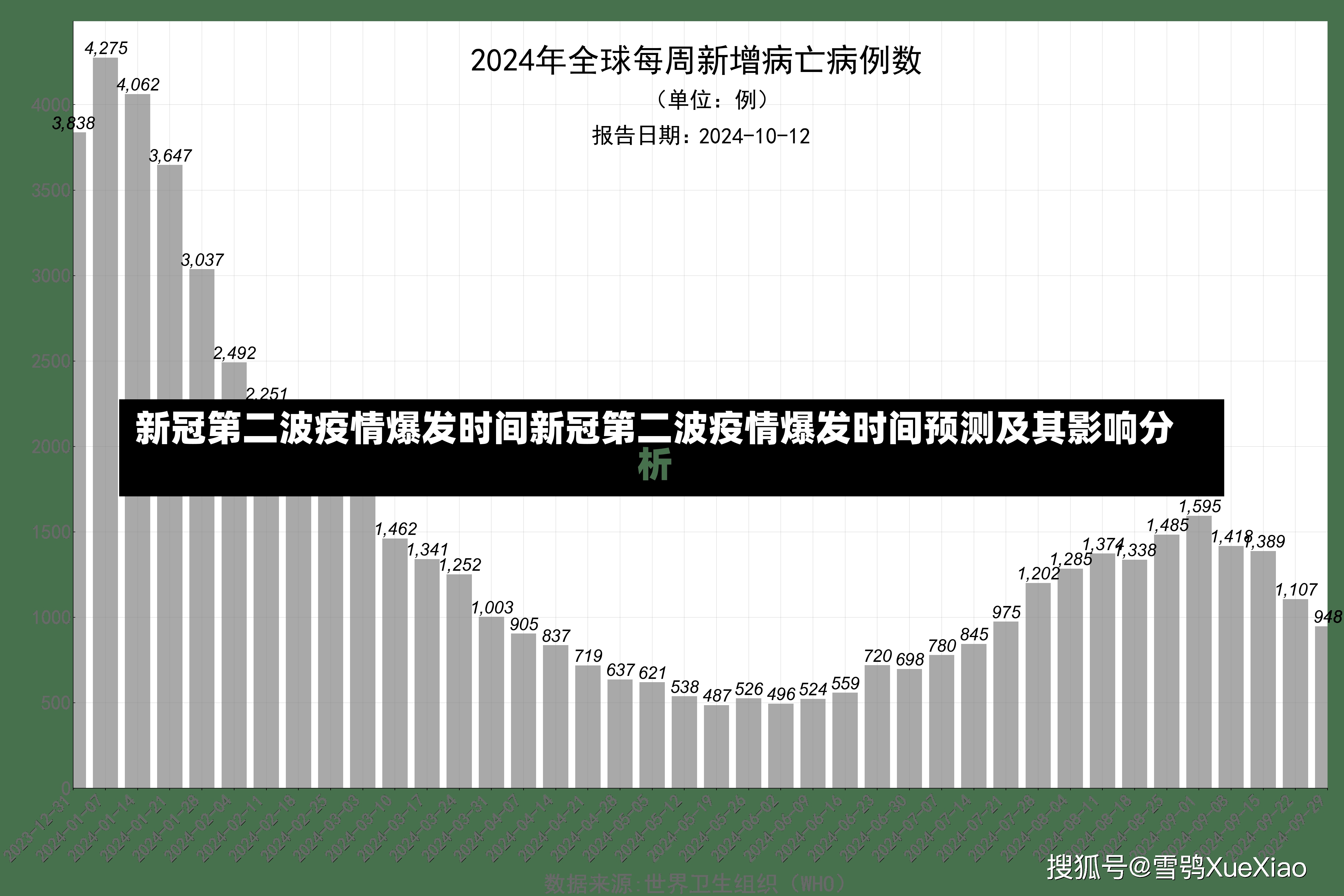Click the bar value label "1,595"

(1199, 506)
